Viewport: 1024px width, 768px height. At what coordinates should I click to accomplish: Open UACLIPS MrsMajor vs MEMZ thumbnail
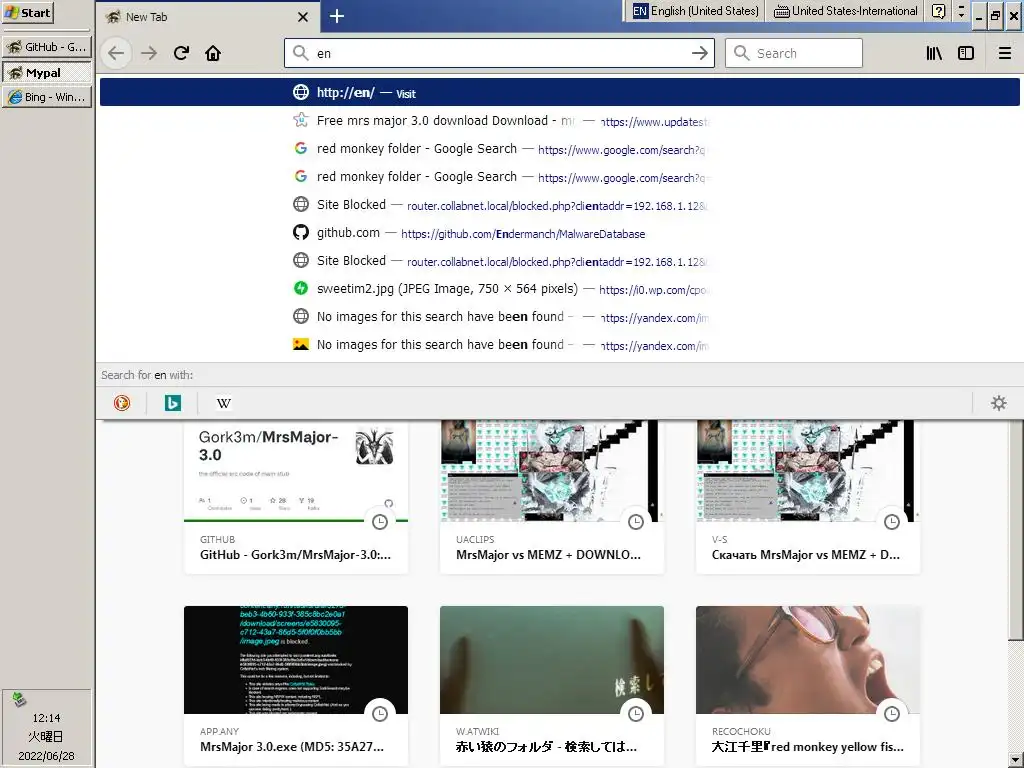tap(552, 471)
